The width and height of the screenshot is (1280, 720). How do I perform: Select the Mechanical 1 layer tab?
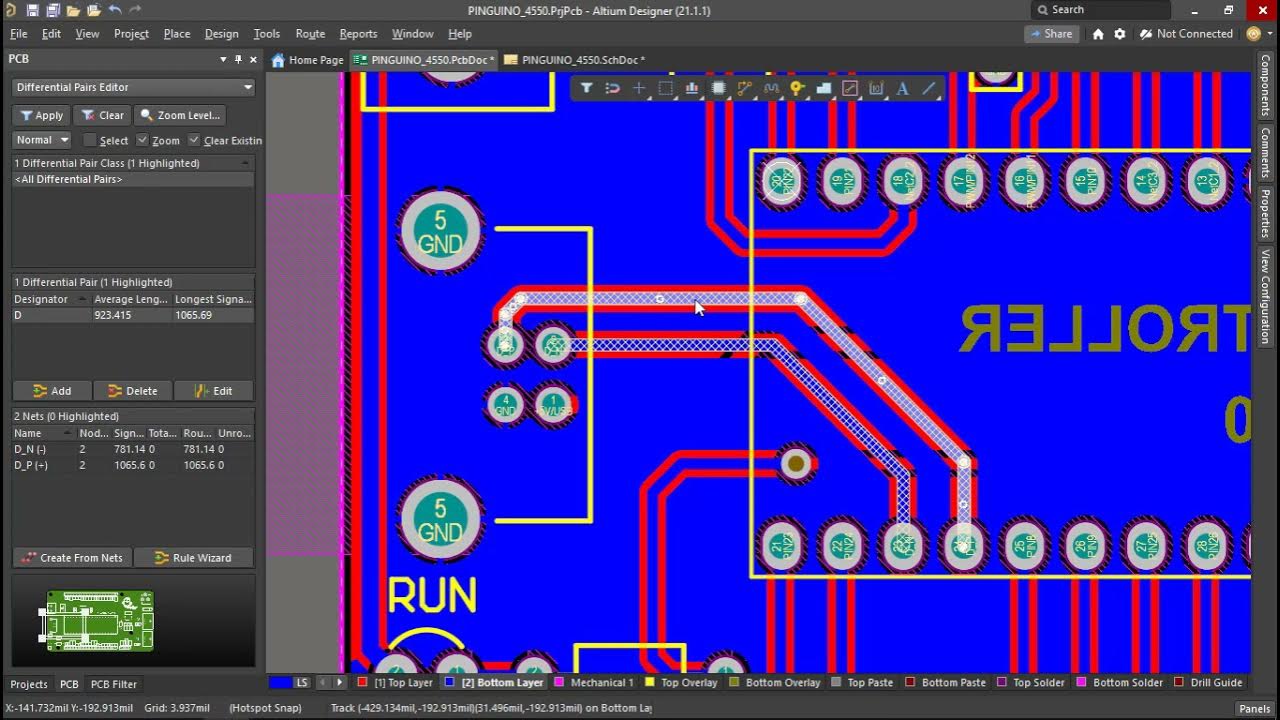[594, 683]
